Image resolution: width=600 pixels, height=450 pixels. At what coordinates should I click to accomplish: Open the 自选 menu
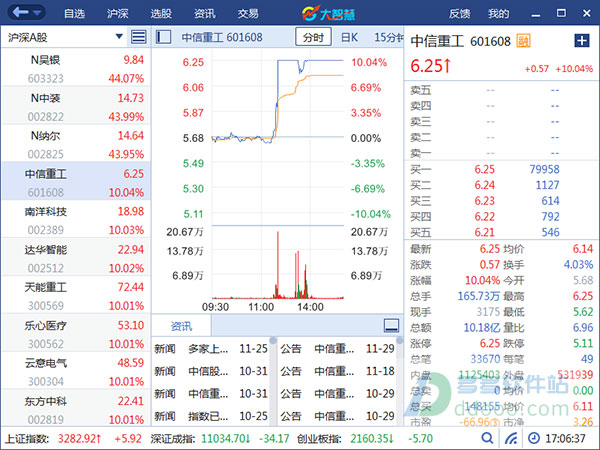(74, 14)
